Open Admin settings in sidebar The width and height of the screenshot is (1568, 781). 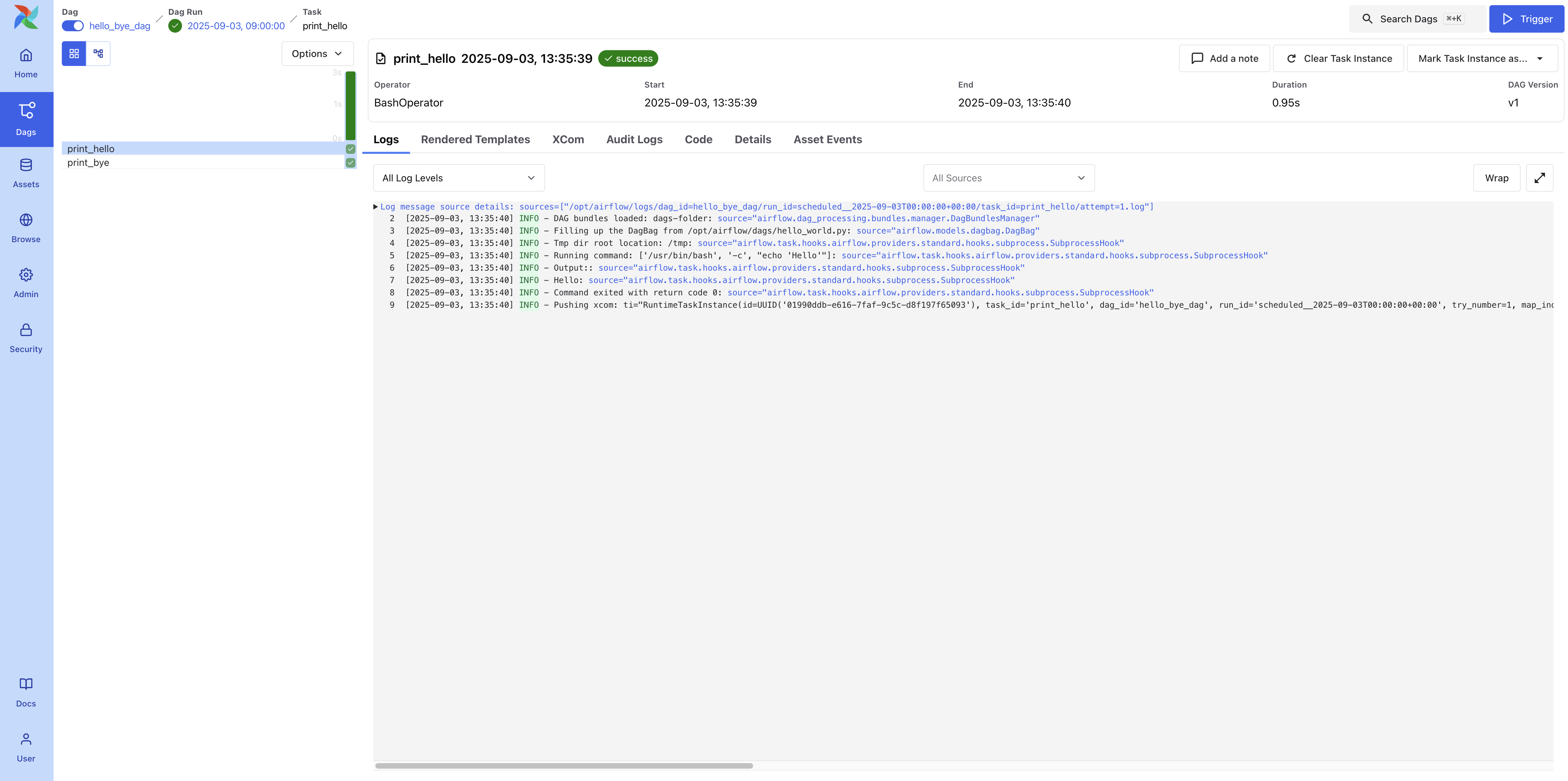point(25,282)
